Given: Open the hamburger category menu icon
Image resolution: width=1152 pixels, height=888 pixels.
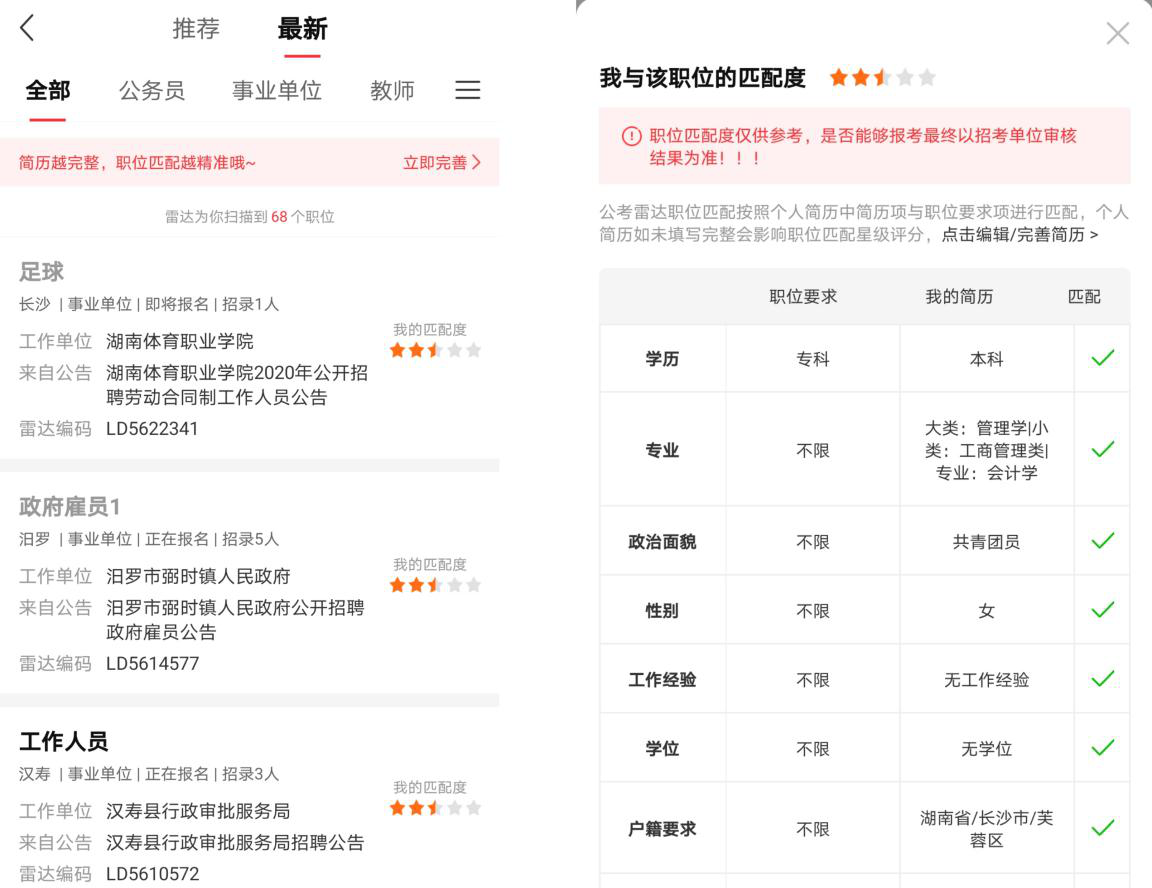Looking at the screenshot, I should click(467, 90).
